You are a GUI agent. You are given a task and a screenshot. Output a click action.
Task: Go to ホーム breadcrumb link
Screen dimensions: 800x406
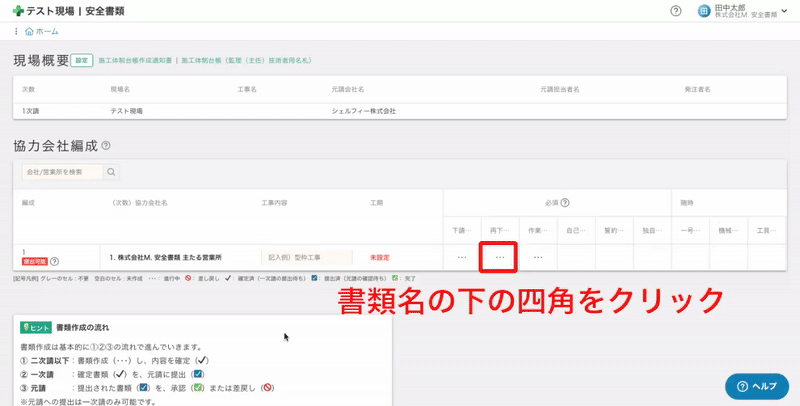tap(42, 32)
